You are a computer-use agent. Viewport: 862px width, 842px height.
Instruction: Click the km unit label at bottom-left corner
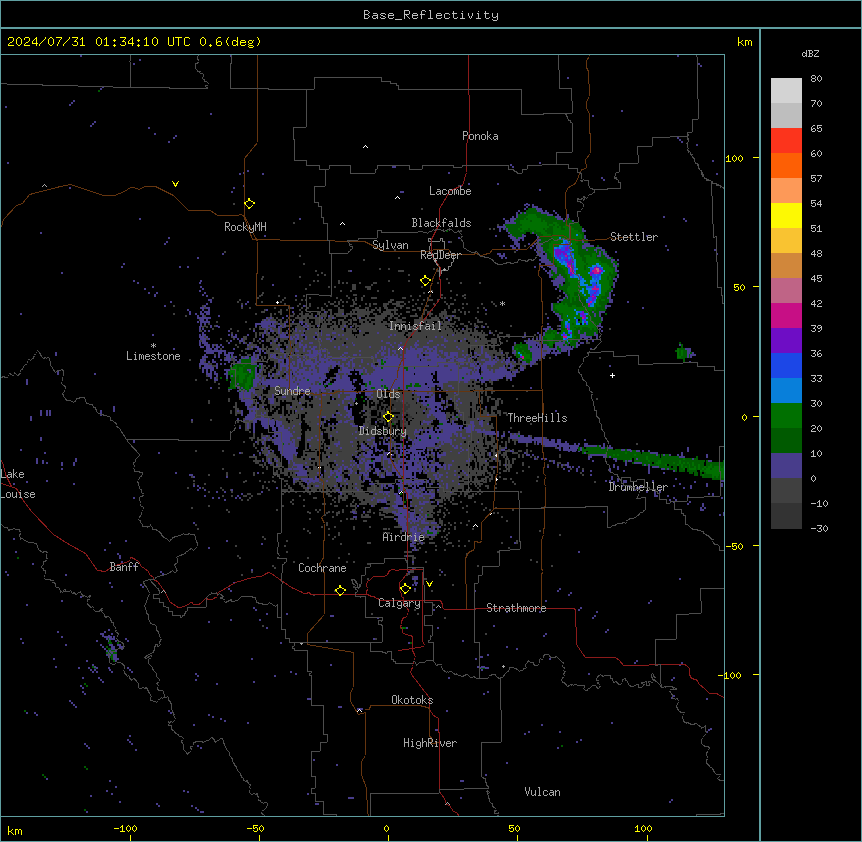(x=15, y=831)
